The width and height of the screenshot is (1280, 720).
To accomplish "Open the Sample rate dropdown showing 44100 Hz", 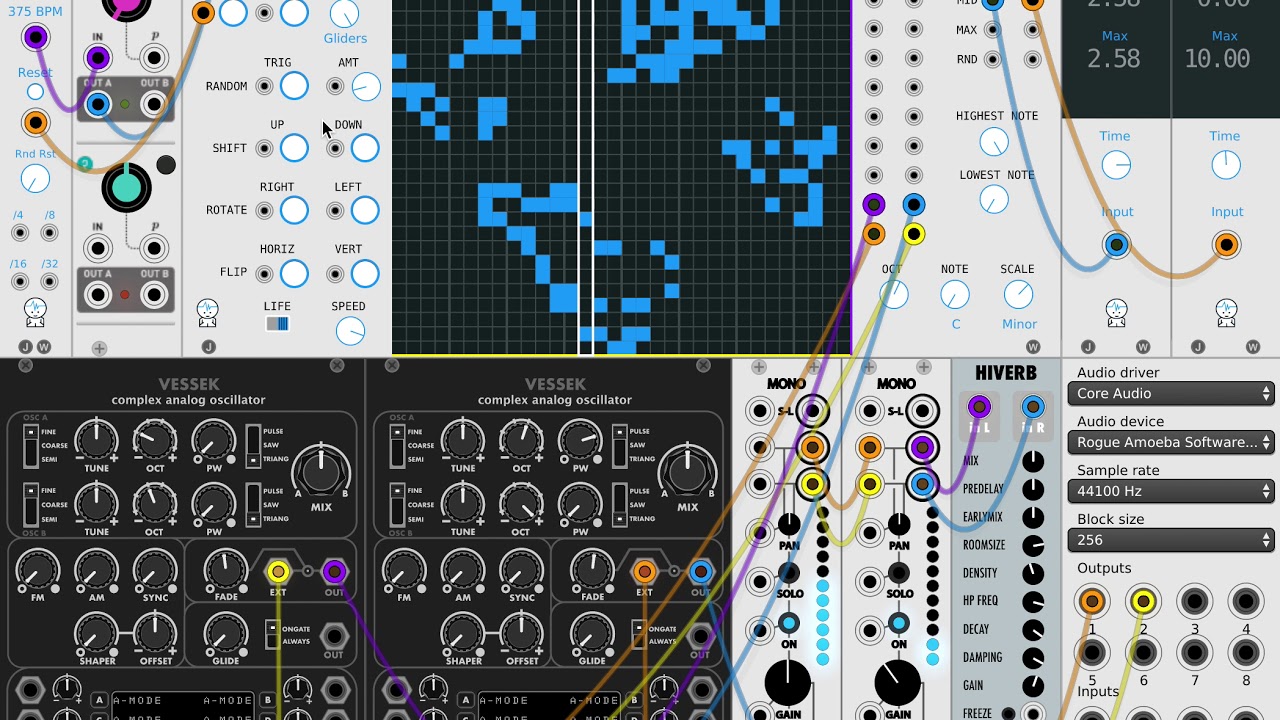I will coord(1170,491).
